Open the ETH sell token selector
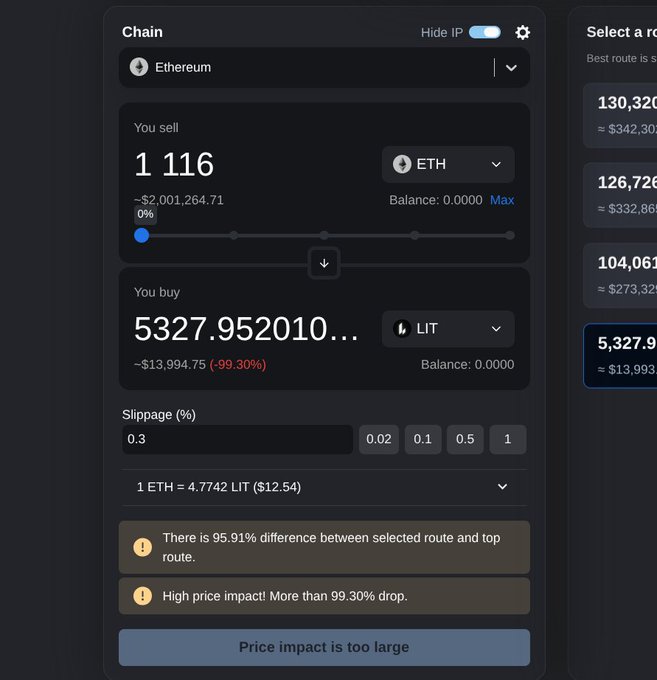 (x=448, y=164)
